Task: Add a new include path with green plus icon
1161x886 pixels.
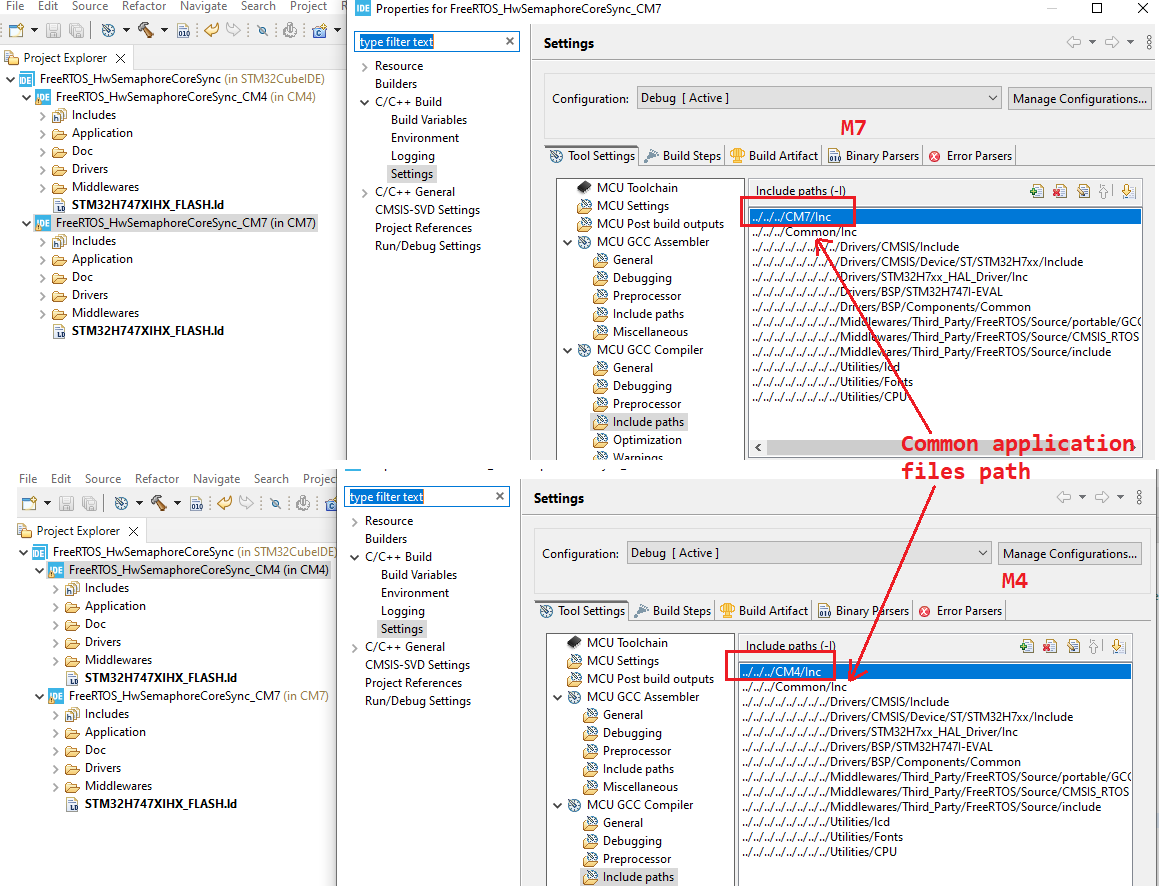Action: coord(1037,191)
